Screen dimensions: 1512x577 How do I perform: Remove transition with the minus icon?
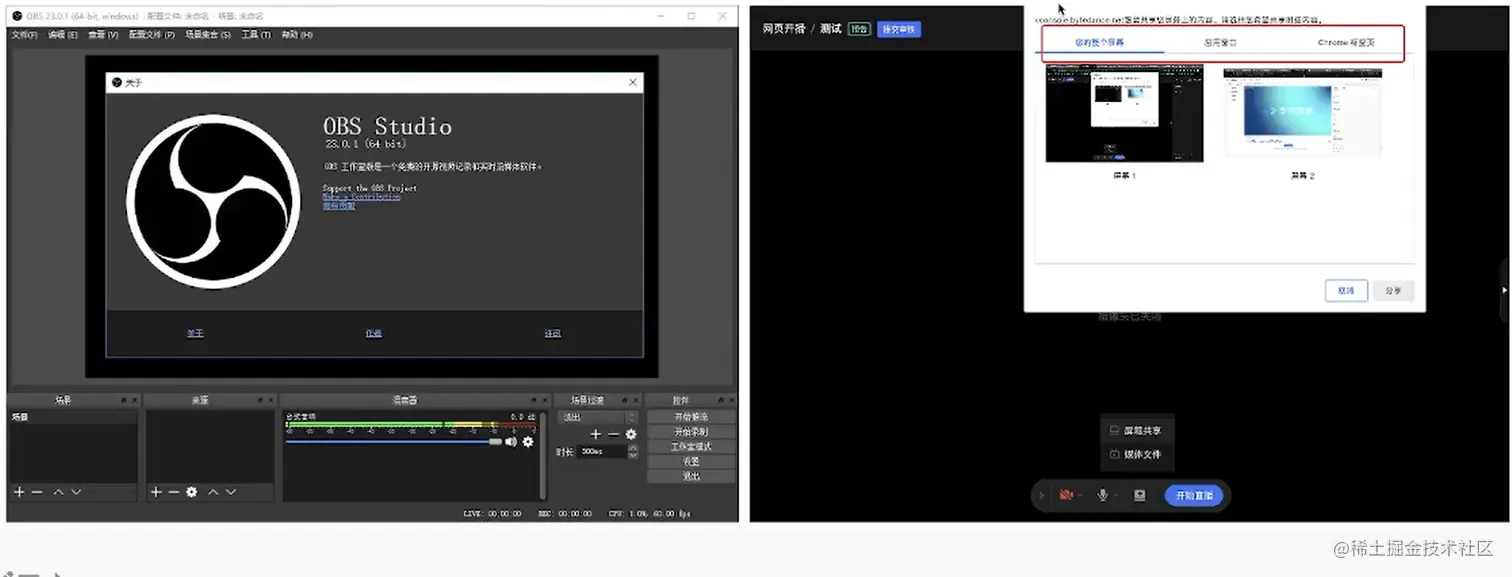613,434
